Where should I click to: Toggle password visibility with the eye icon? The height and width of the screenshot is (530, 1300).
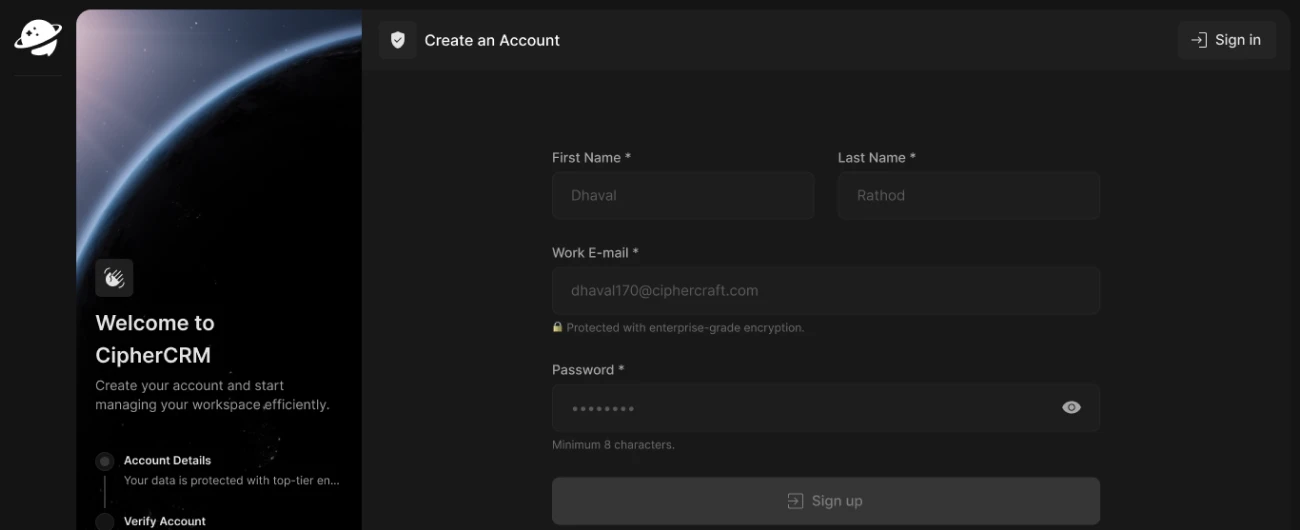click(1071, 408)
